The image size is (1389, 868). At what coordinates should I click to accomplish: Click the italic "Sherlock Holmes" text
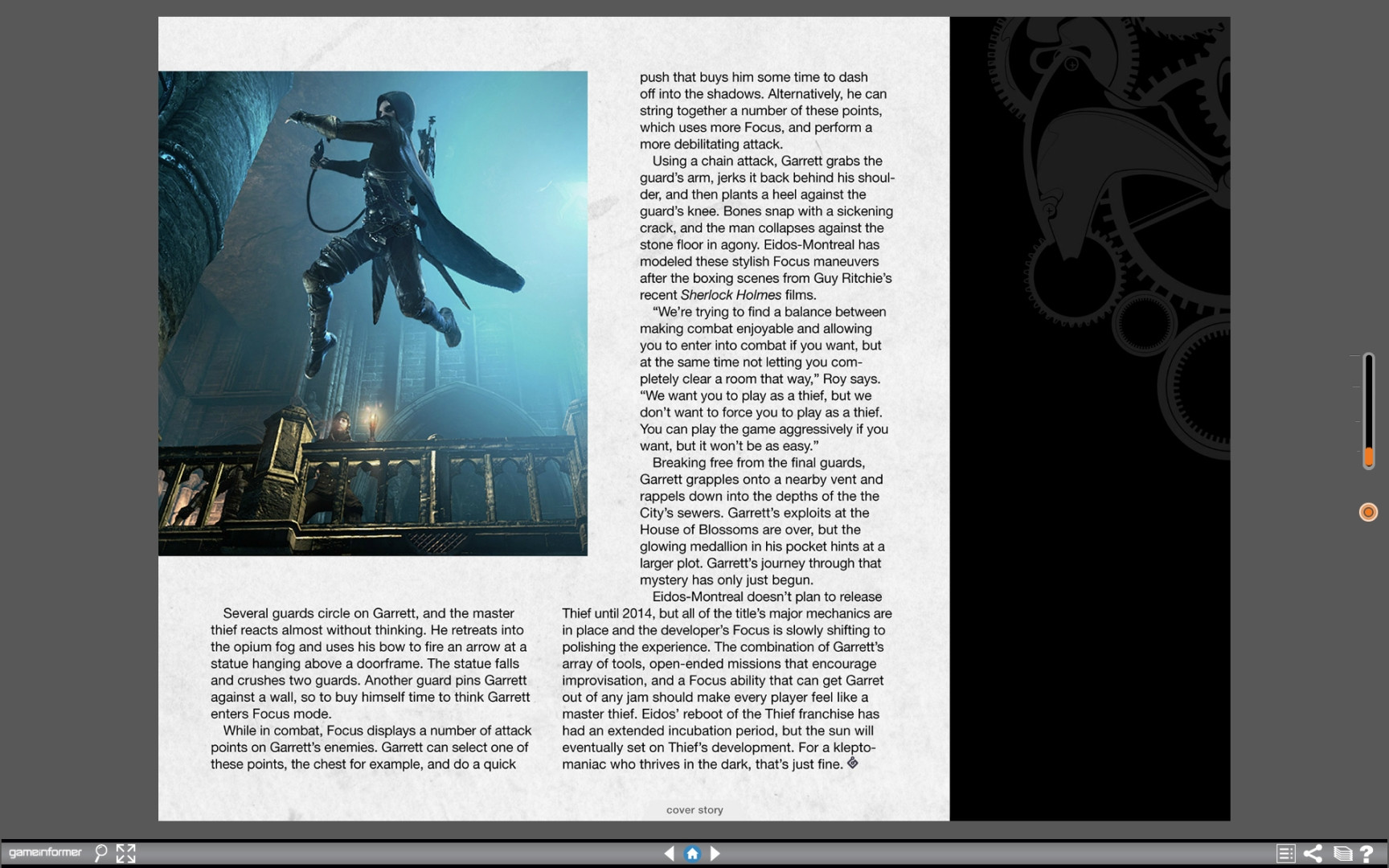point(731,295)
